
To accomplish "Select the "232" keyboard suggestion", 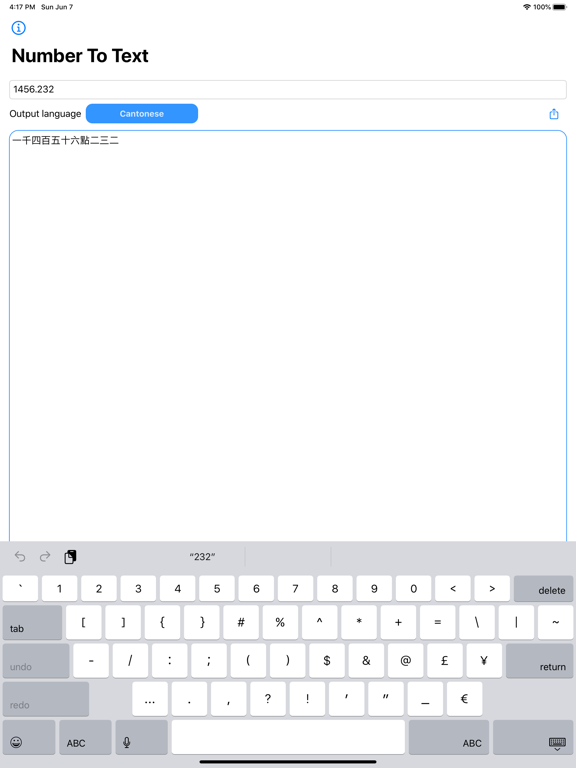I will point(202,557).
